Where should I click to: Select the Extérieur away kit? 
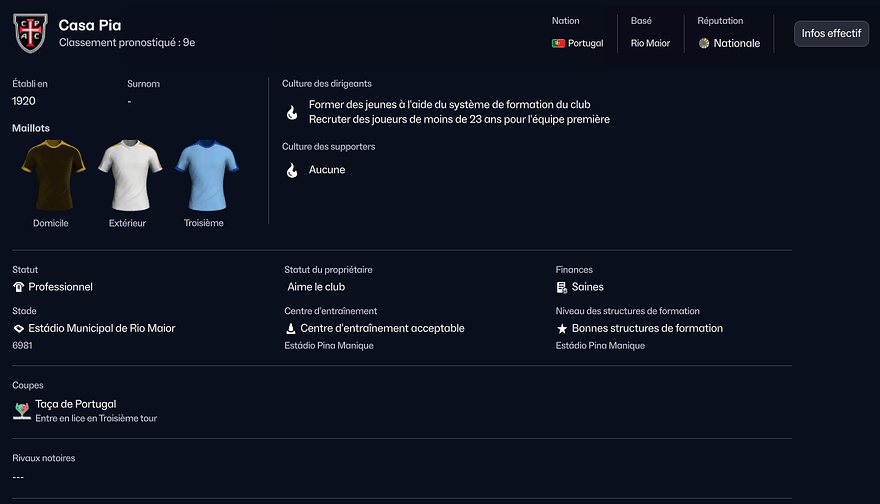[x=127, y=175]
